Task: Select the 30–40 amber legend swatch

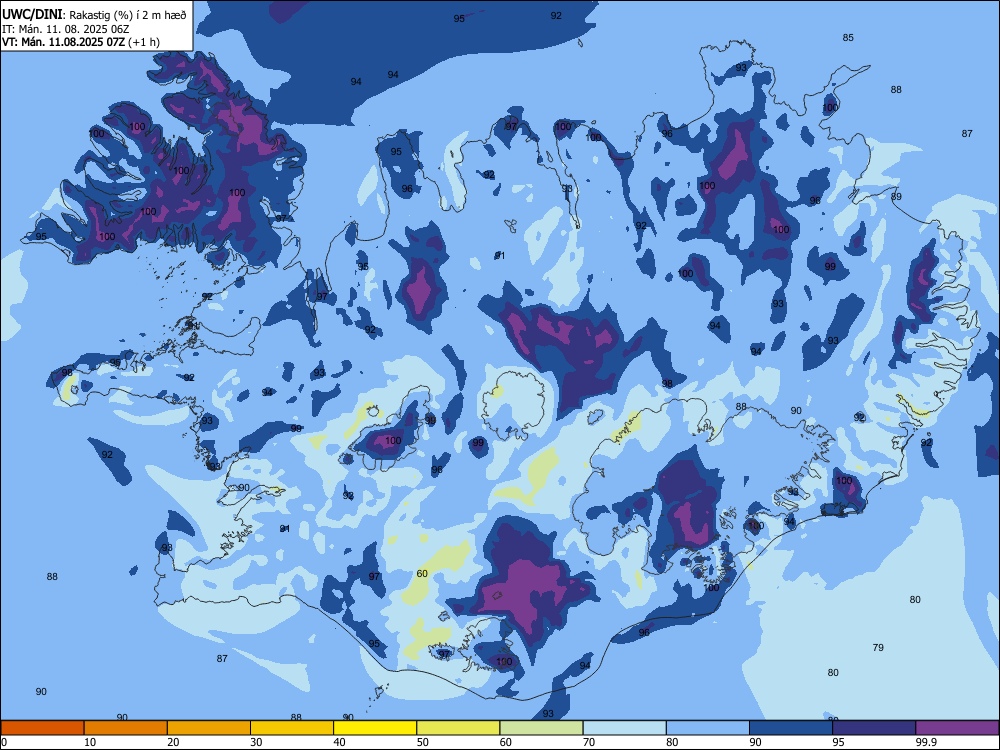Action: coord(292,728)
